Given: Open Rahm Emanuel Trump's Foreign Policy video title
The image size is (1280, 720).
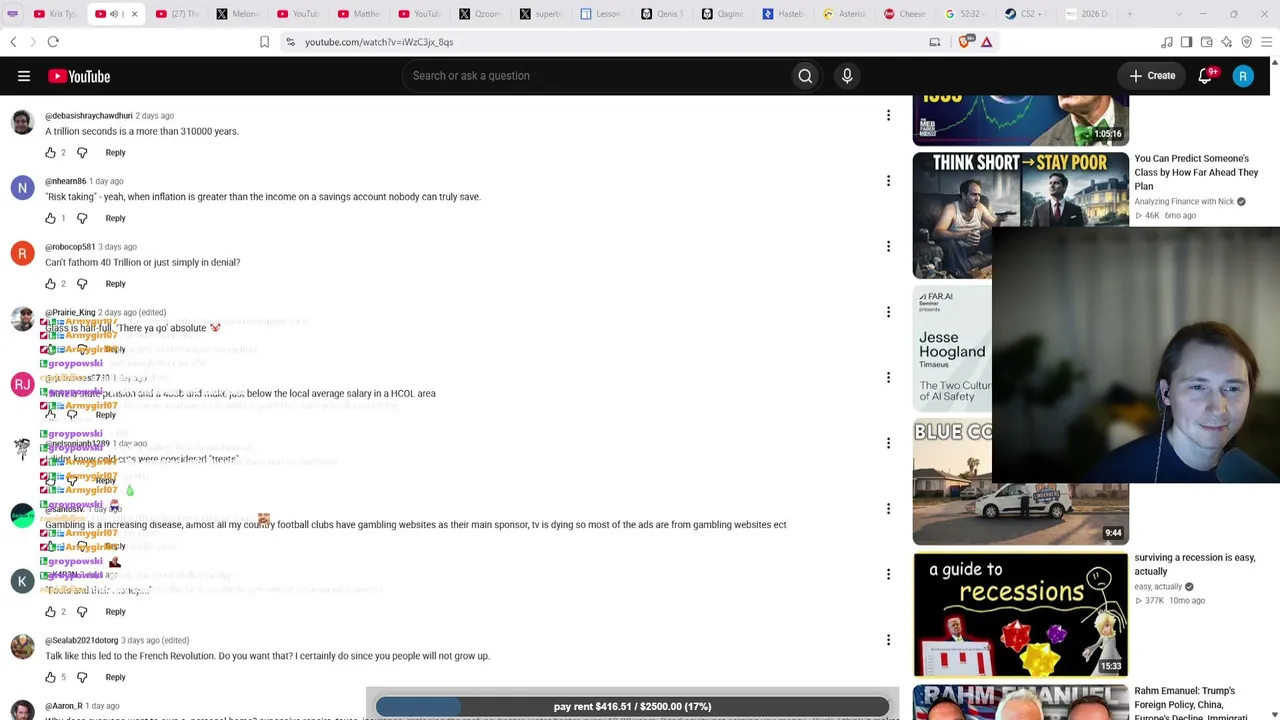Looking at the screenshot, I should pyautogui.click(x=1190, y=703).
